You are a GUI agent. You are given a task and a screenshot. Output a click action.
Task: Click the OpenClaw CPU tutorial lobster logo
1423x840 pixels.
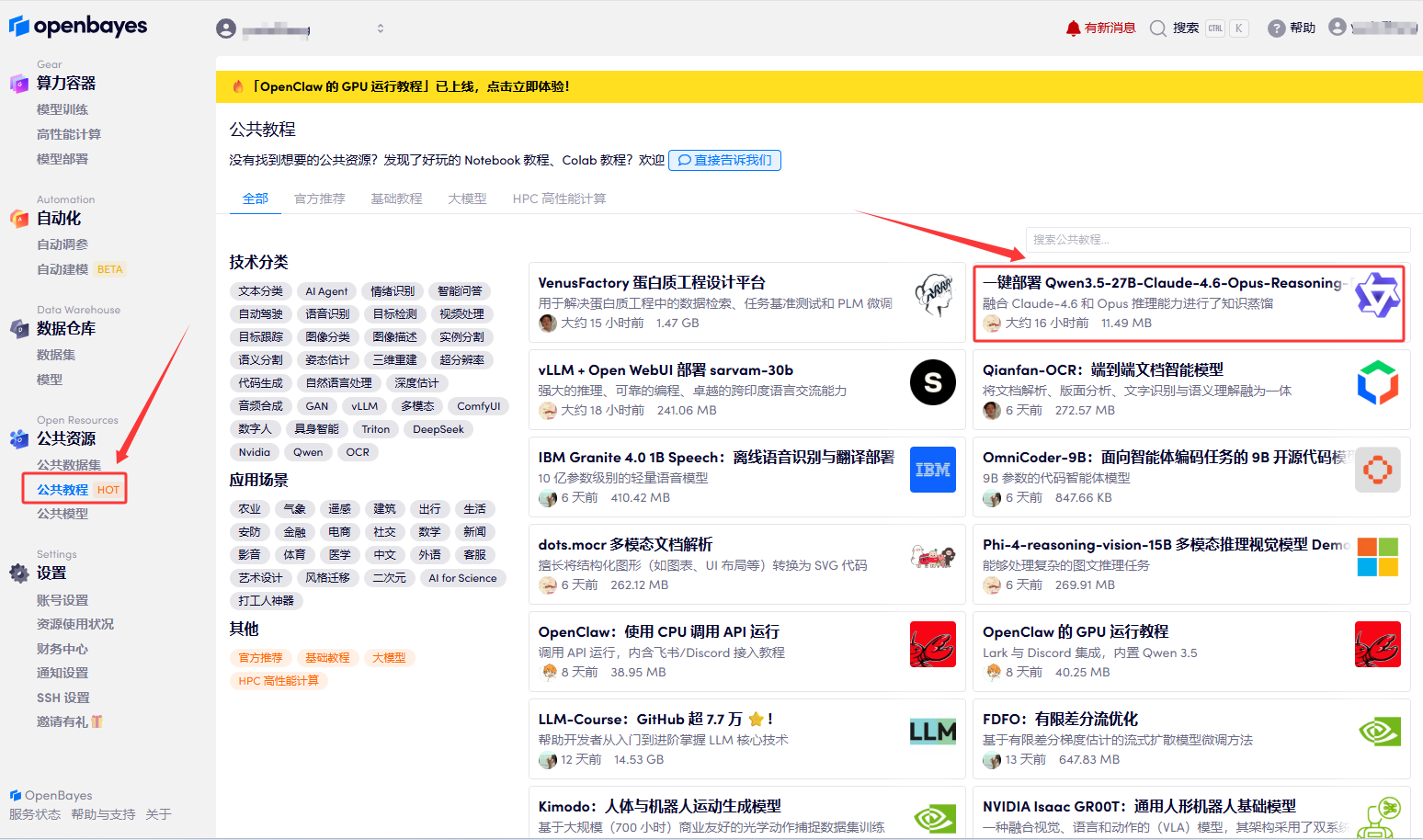click(x=933, y=644)
